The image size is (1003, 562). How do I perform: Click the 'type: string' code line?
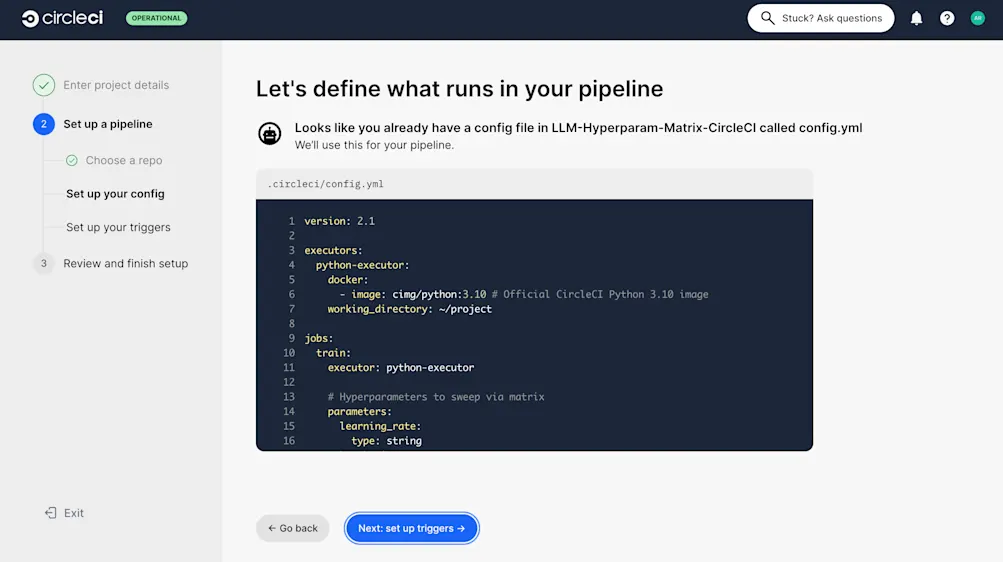[x=386, y=441]
